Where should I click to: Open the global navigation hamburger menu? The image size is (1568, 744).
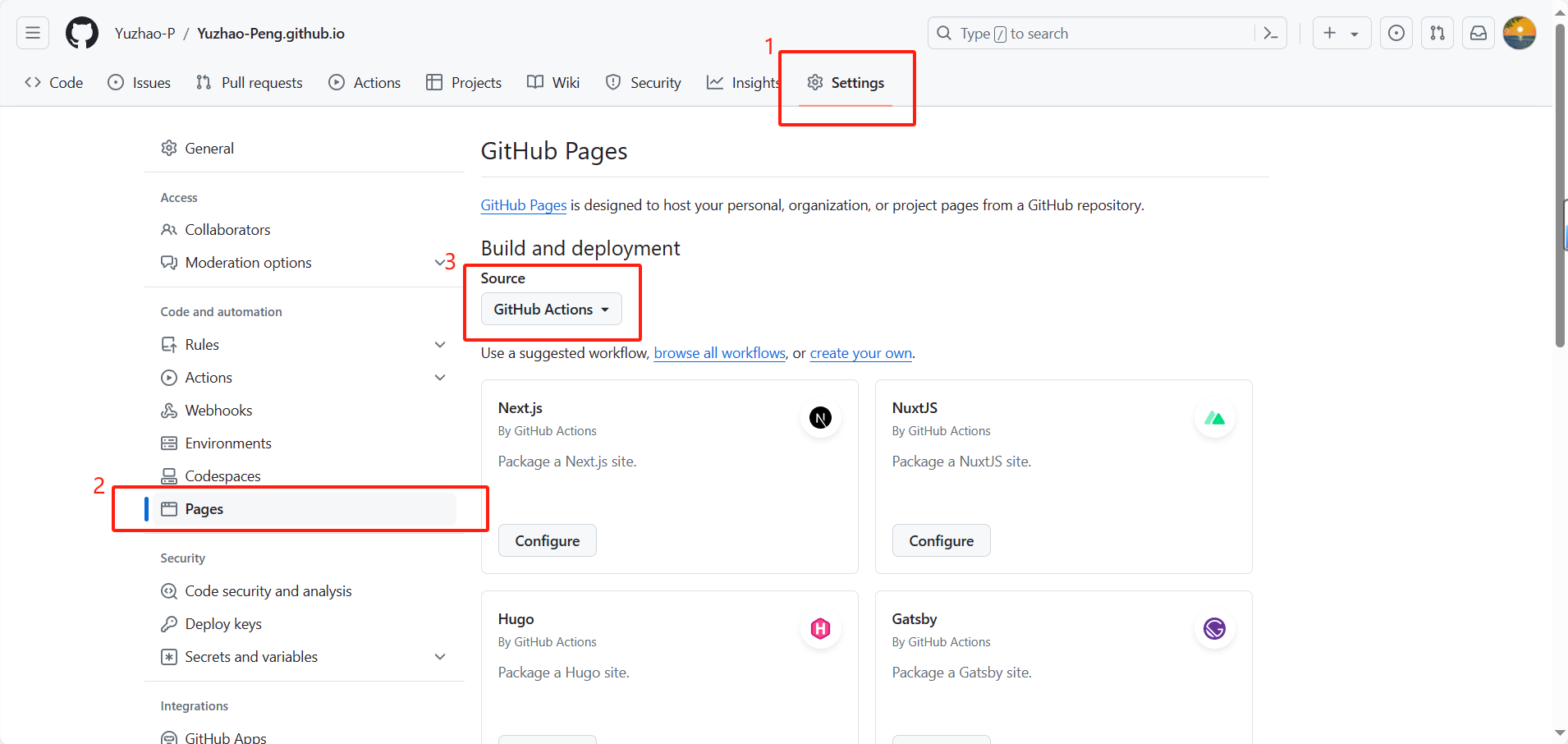pos(33,33)
